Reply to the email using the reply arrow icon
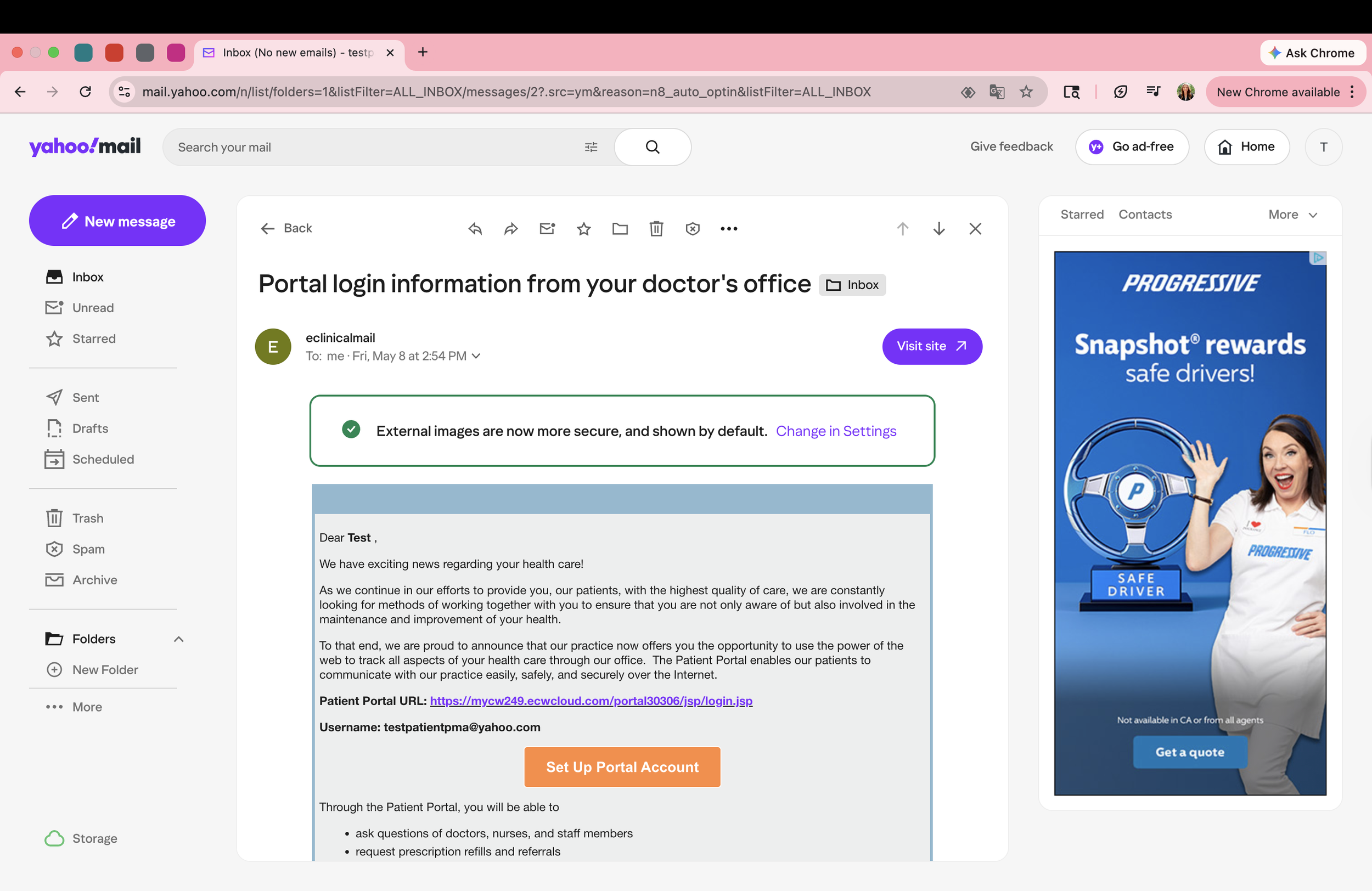 475,229
